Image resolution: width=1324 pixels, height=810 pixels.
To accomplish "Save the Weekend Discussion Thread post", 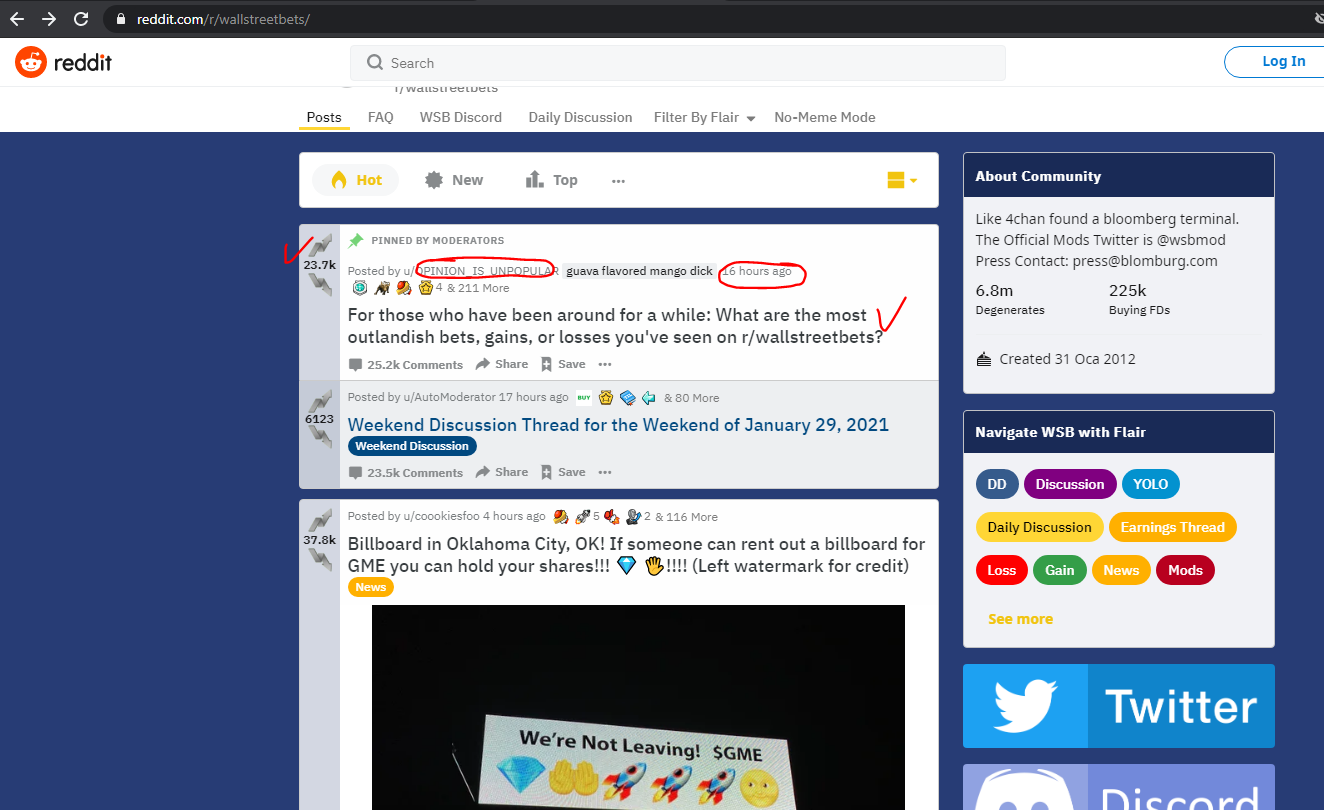I will [563, 472].
